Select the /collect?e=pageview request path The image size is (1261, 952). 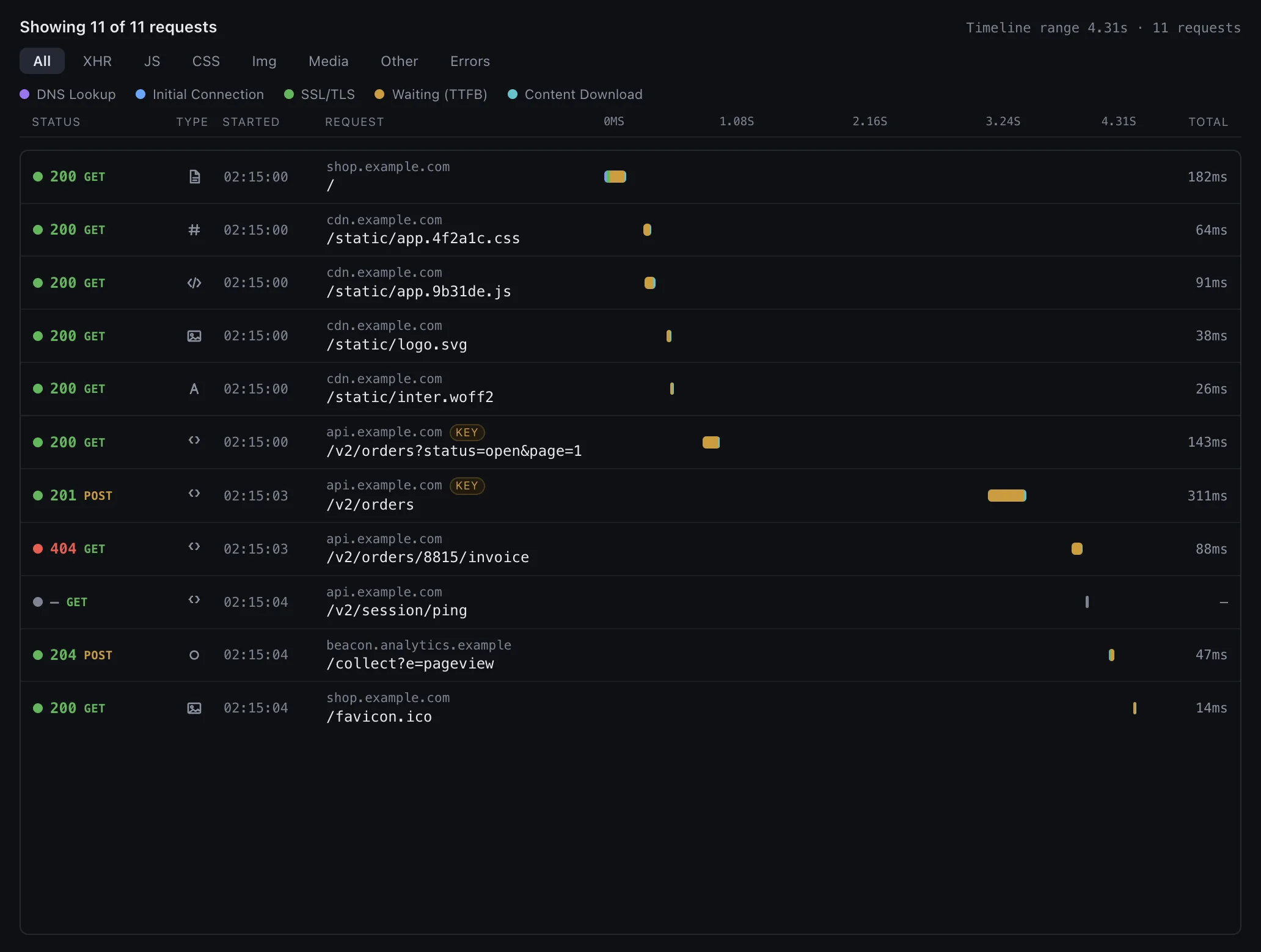[410, 664]
